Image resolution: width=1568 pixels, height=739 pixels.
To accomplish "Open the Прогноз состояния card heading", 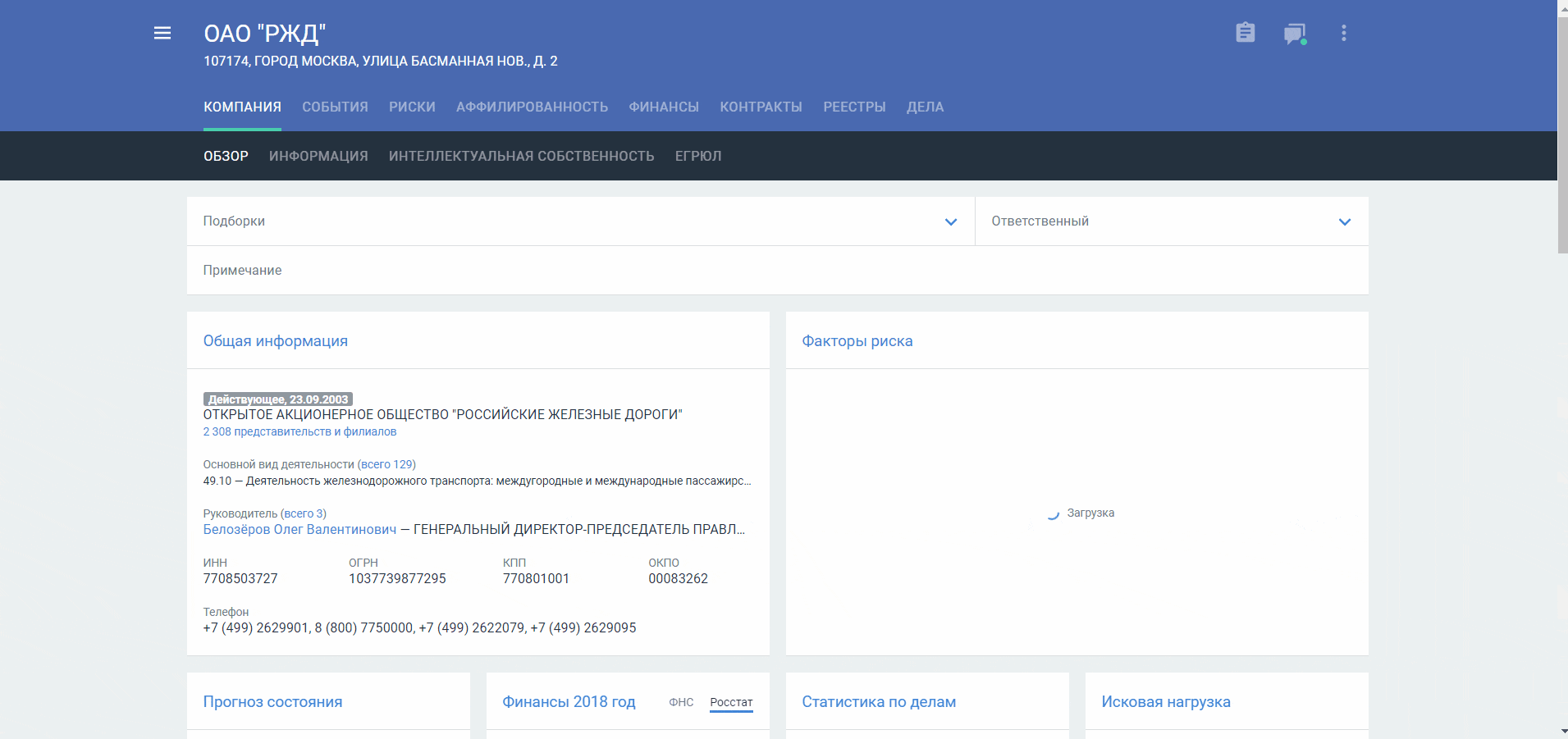I will [x=272, y=702].
